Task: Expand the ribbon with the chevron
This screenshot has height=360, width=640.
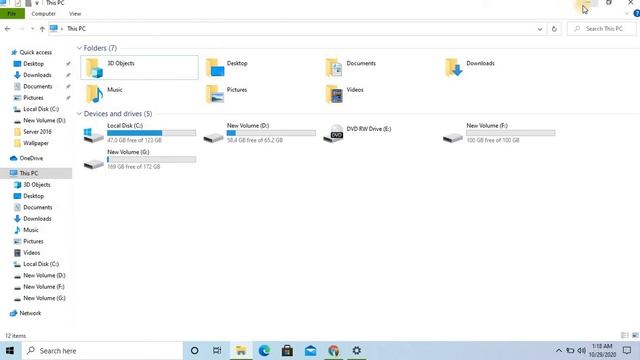Action: [x=627, y=13]
